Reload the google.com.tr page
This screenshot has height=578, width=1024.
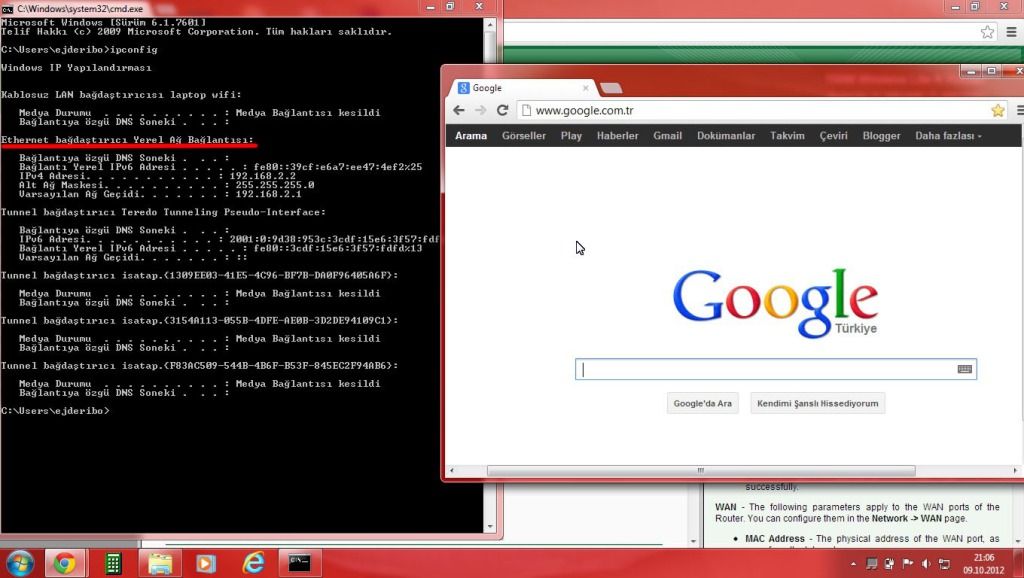click(502, 110)
